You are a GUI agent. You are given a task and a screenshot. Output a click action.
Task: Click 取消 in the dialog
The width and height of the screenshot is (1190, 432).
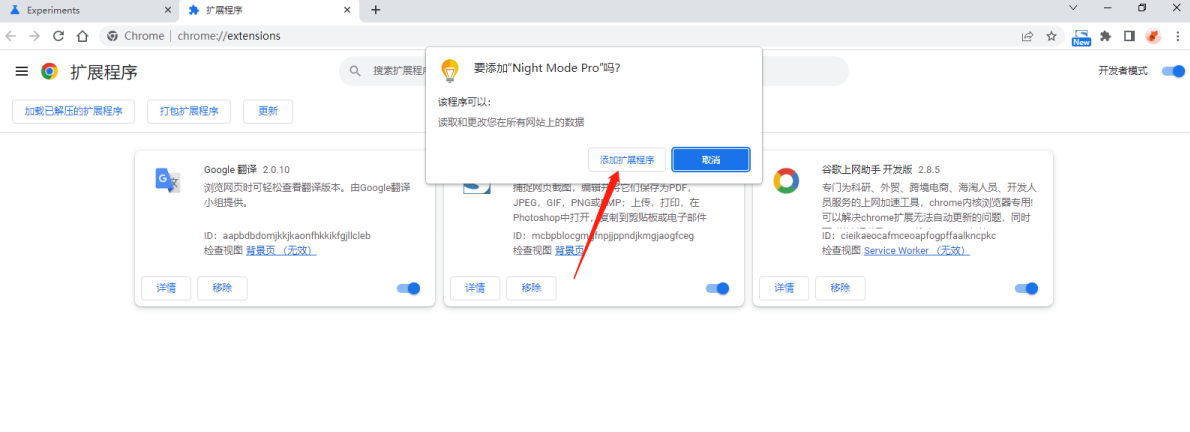pos(711,159)
